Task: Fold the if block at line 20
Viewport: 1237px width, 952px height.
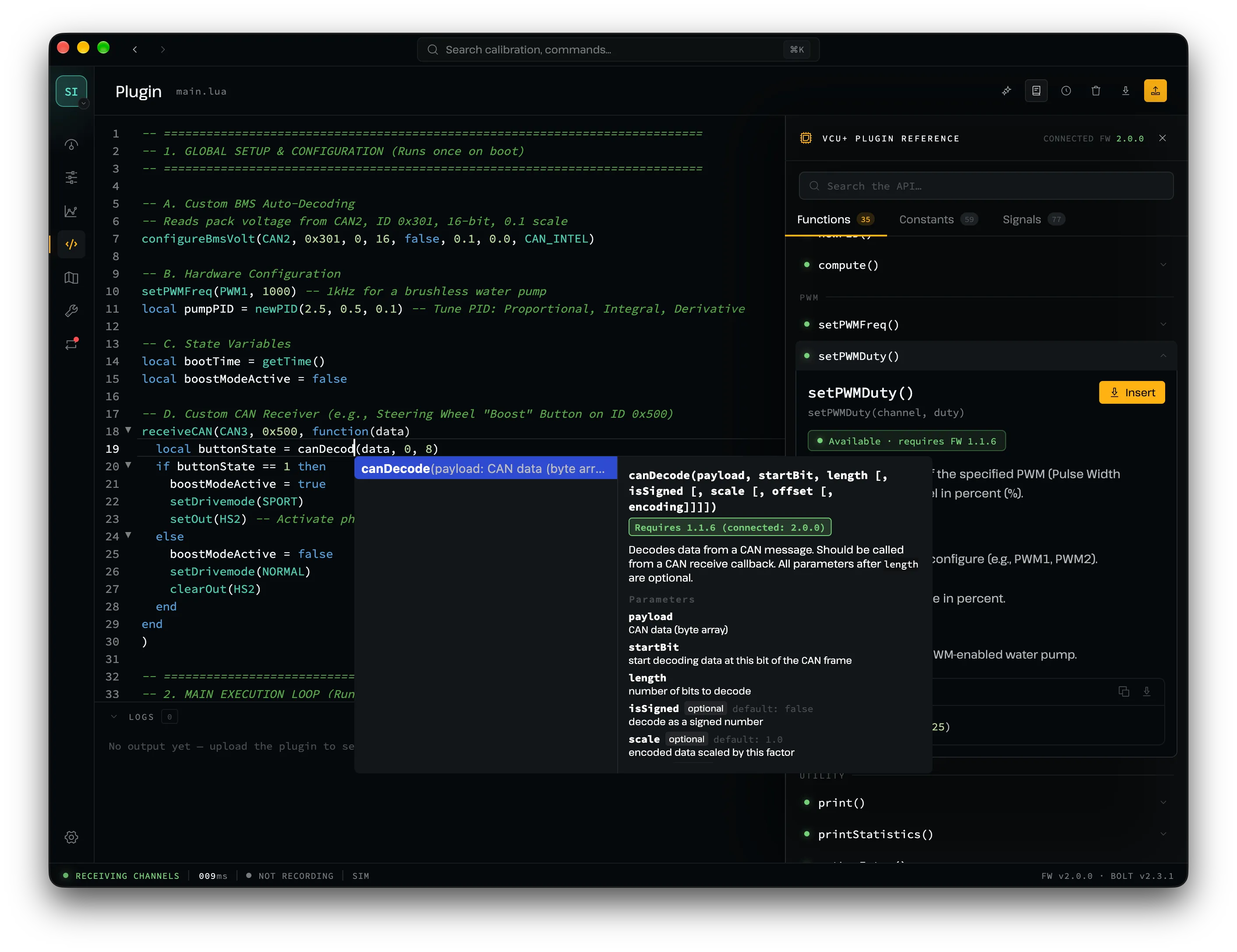Action: 128,465
